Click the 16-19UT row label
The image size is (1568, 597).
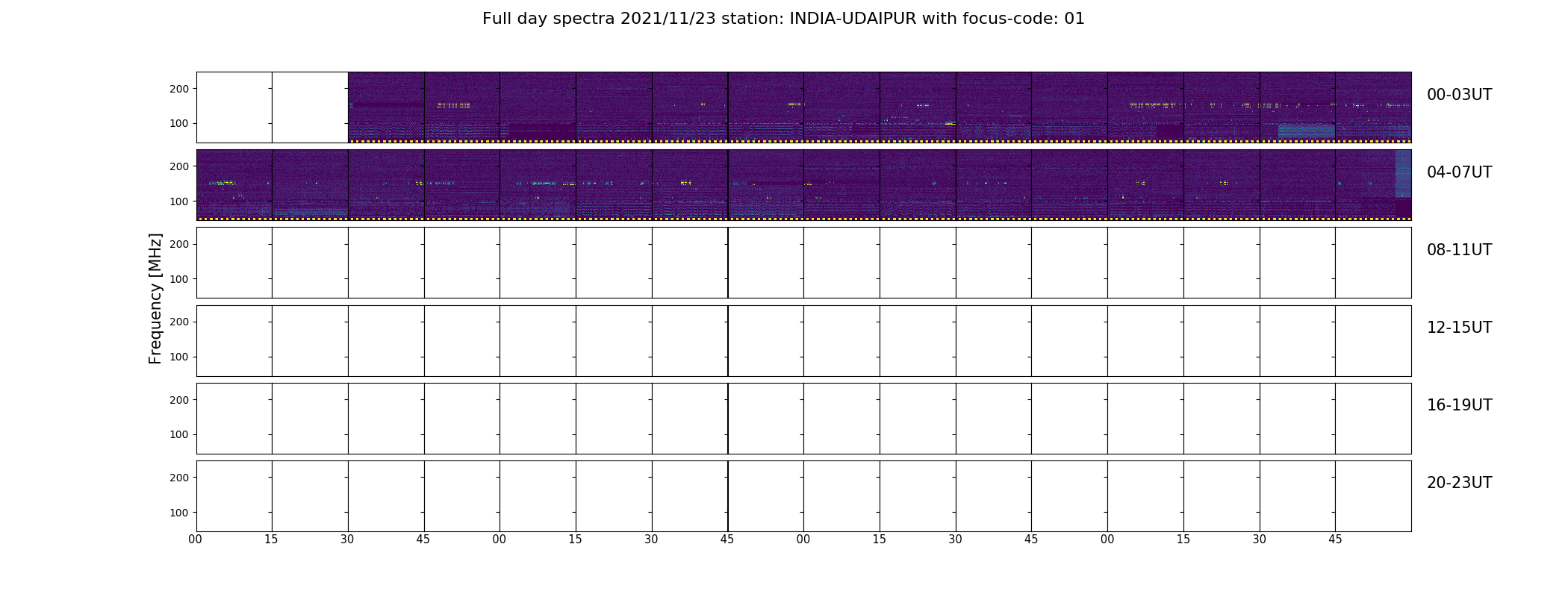point(1459,405)
